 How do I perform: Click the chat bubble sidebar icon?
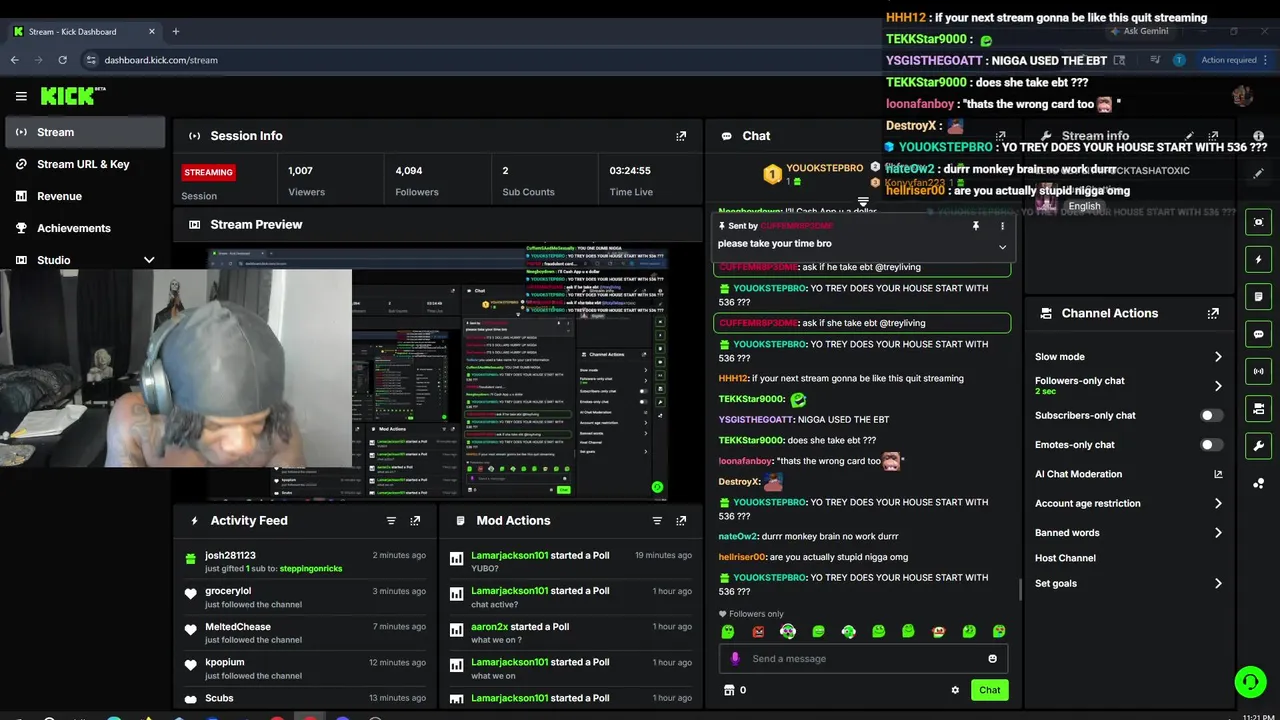(1258, 334)
